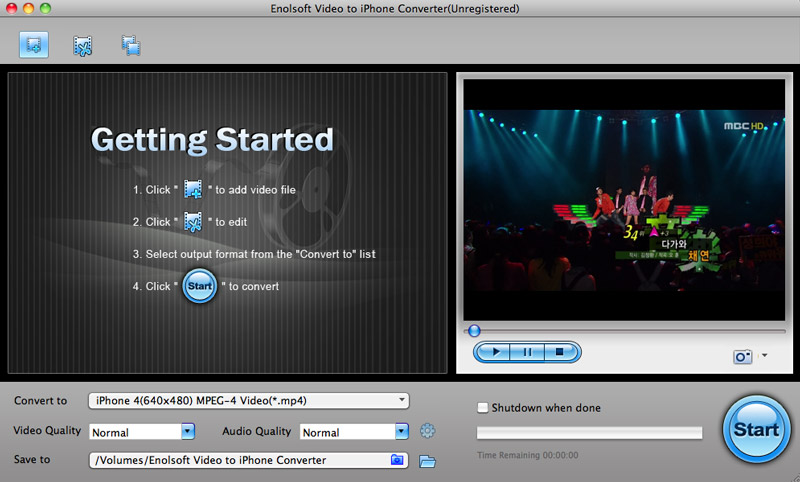Minimize the window with yellow button
The image size is (800, 482).
(x=29, y=8)
